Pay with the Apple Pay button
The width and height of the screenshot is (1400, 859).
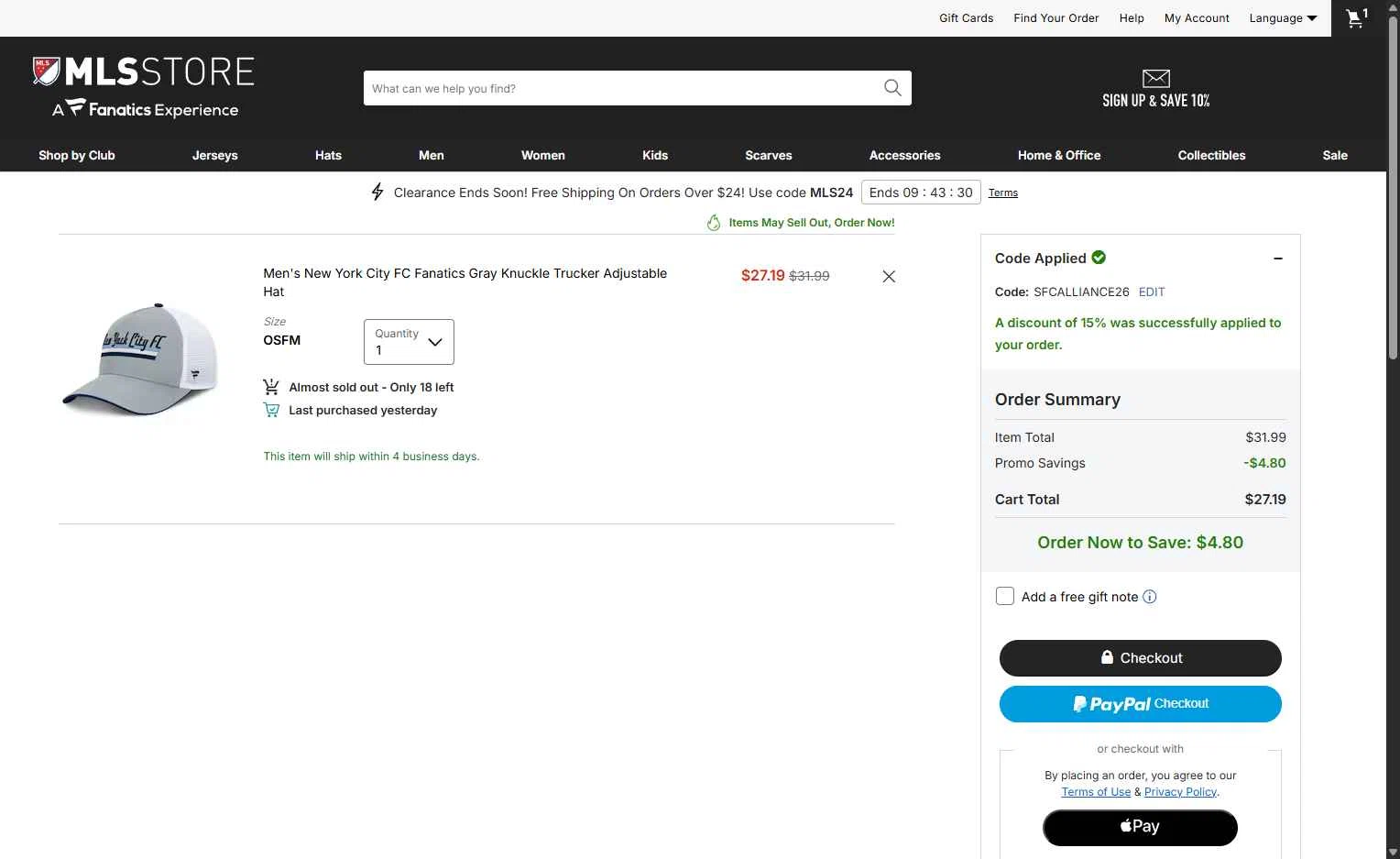coord(1141,827)
